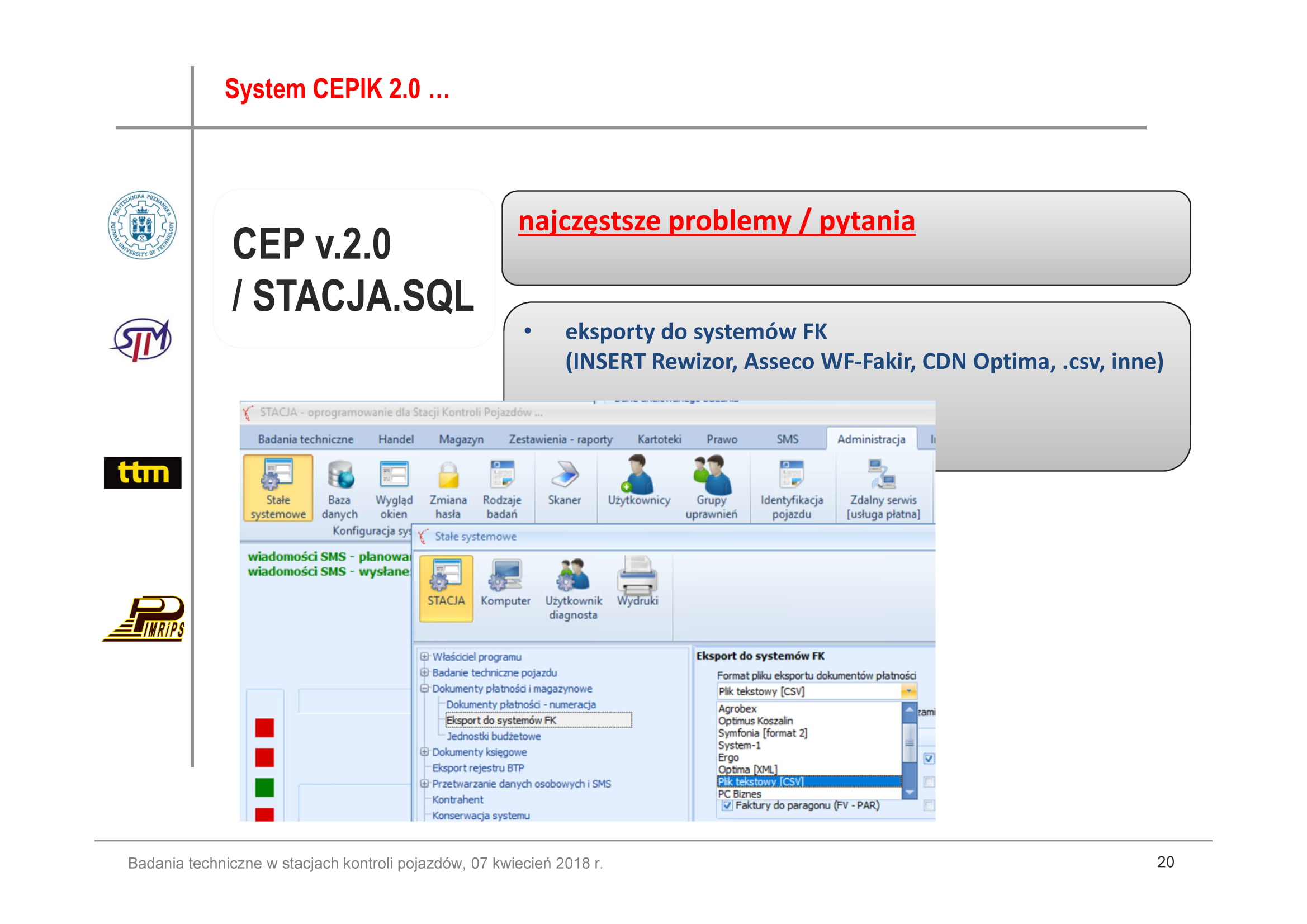
Task: Select Eksport do systemów FK tree item
Action: [x=538, y=721]
